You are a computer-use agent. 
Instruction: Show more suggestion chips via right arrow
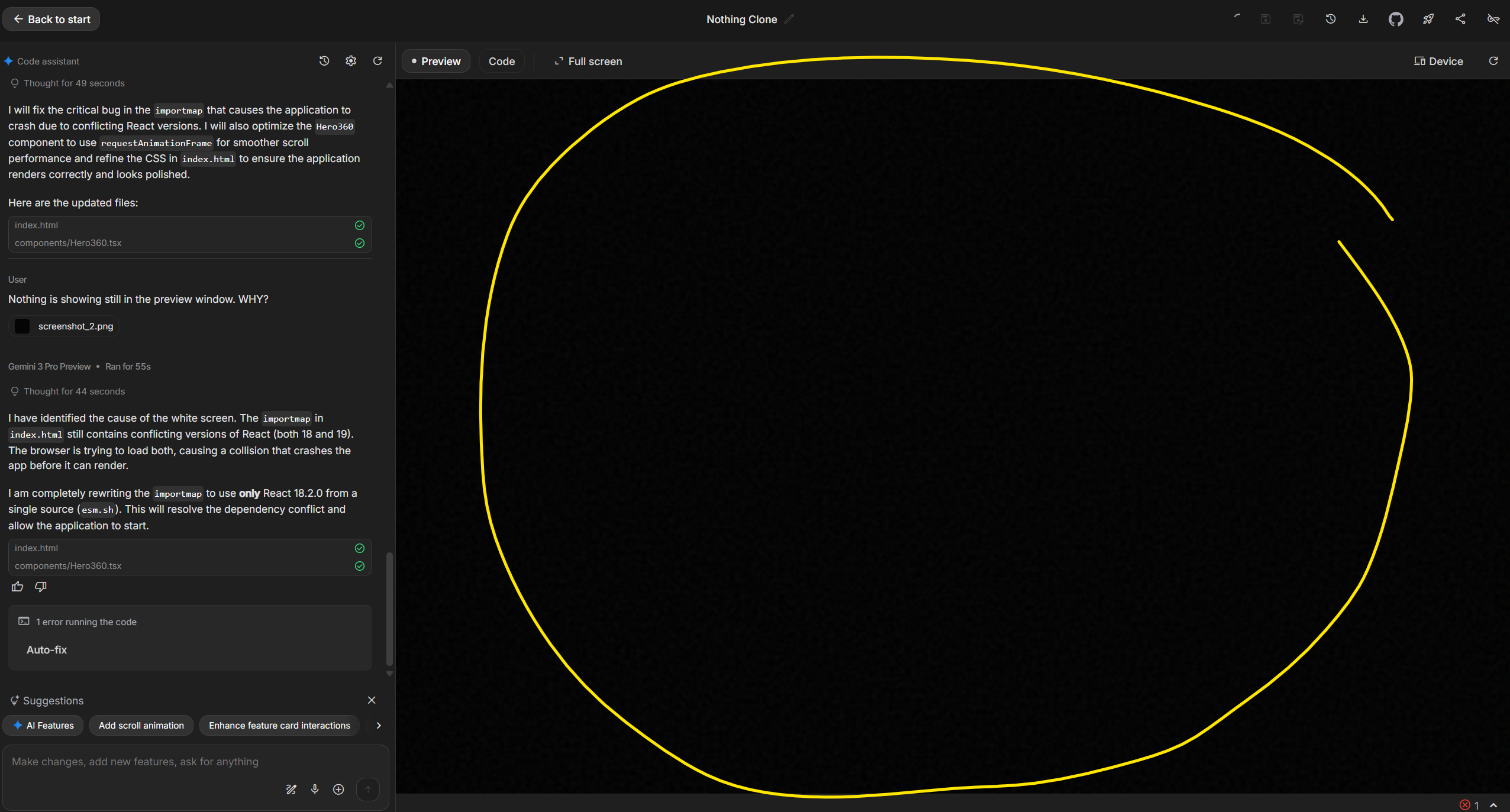point(377,725)
